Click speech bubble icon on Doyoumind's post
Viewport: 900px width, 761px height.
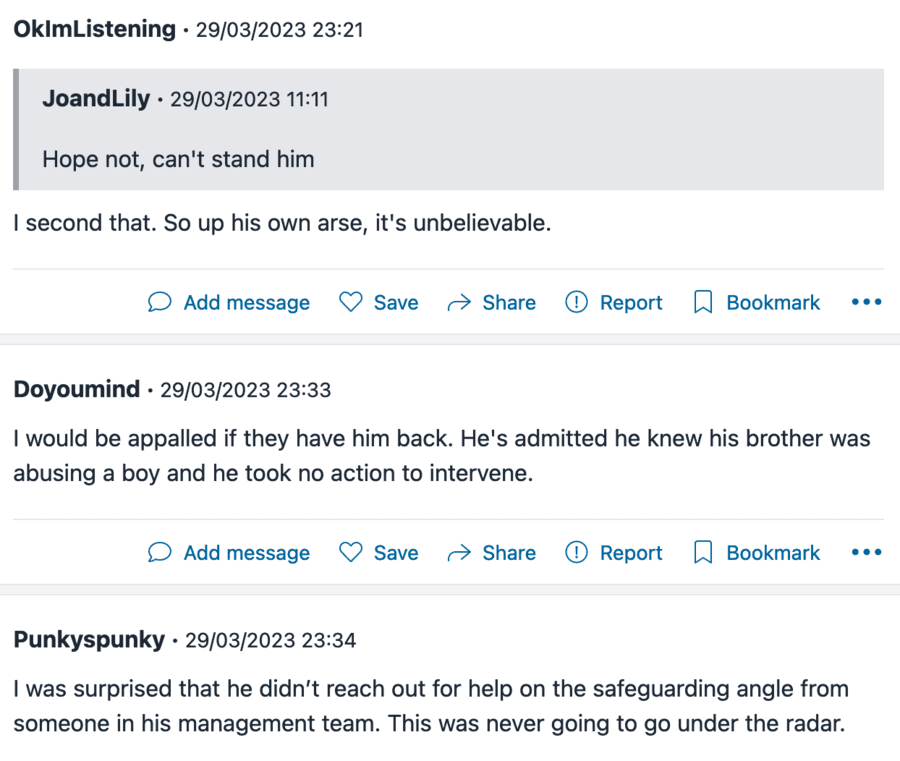159,552
